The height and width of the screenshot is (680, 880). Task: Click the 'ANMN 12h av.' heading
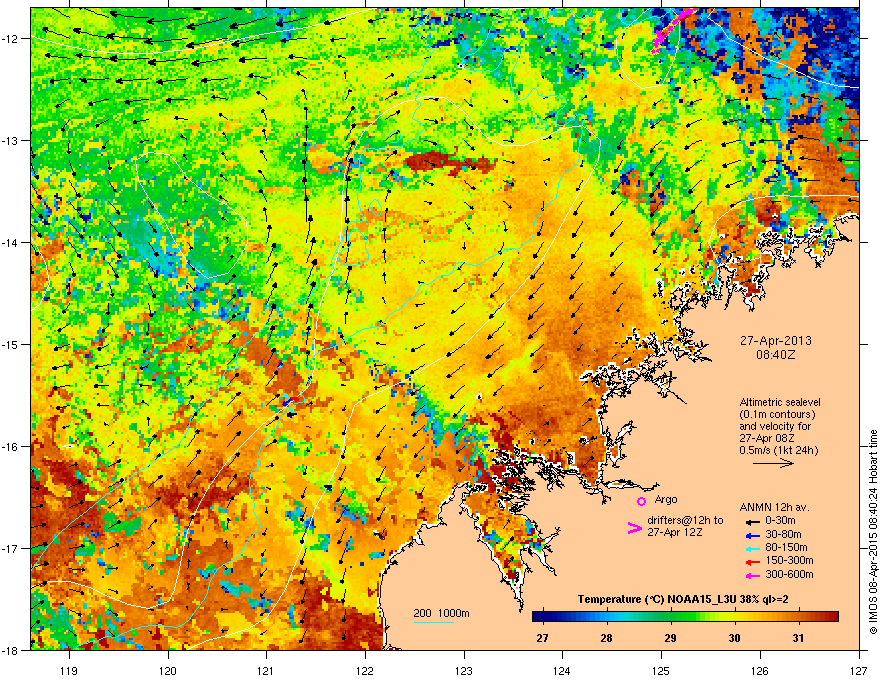click(774, 507)
